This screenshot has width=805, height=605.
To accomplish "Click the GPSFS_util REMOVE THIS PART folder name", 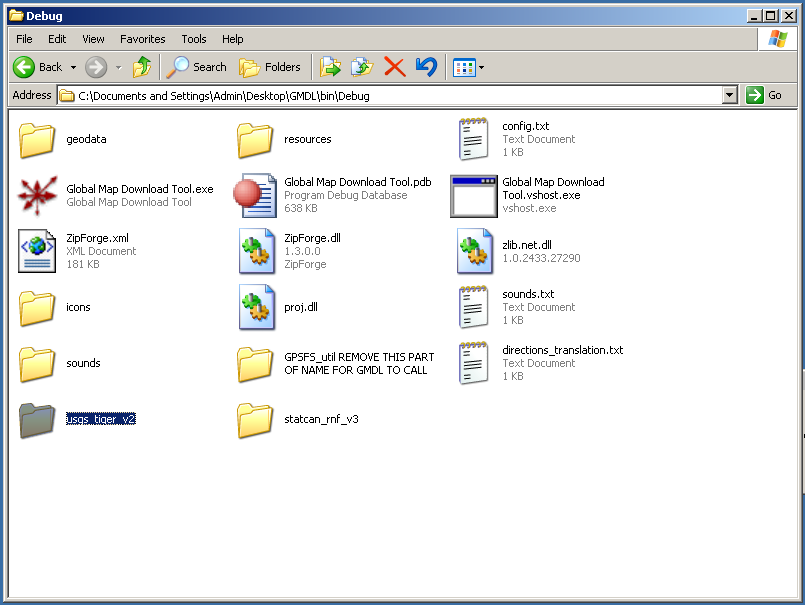I will [x=359, y=364].
